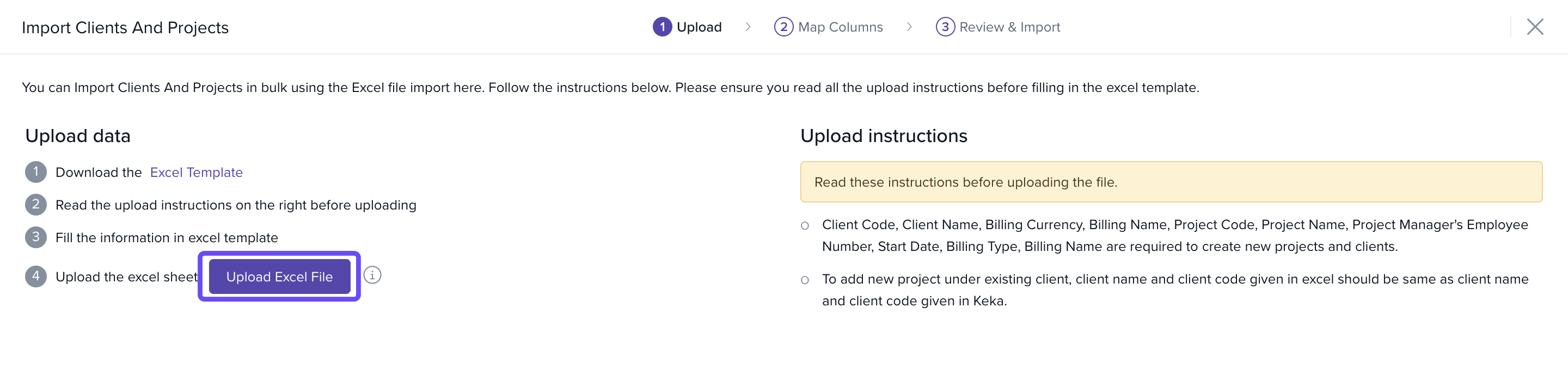
Task: Click the number 1 bullet beside Download the
Action: (x=36, y=173)
